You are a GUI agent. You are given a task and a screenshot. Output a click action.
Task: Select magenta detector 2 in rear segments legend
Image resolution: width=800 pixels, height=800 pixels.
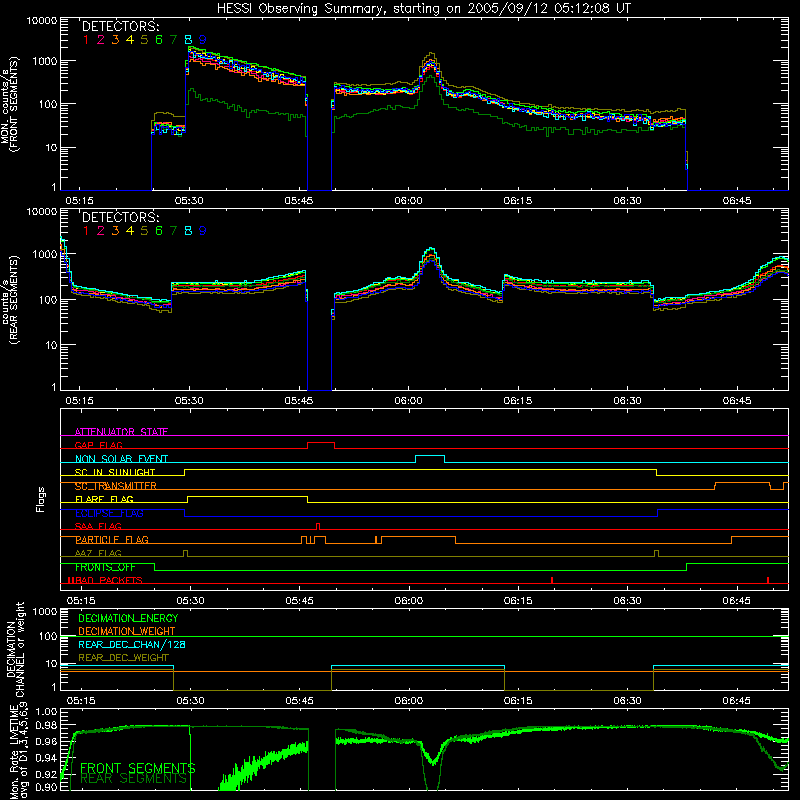(101, 231)
